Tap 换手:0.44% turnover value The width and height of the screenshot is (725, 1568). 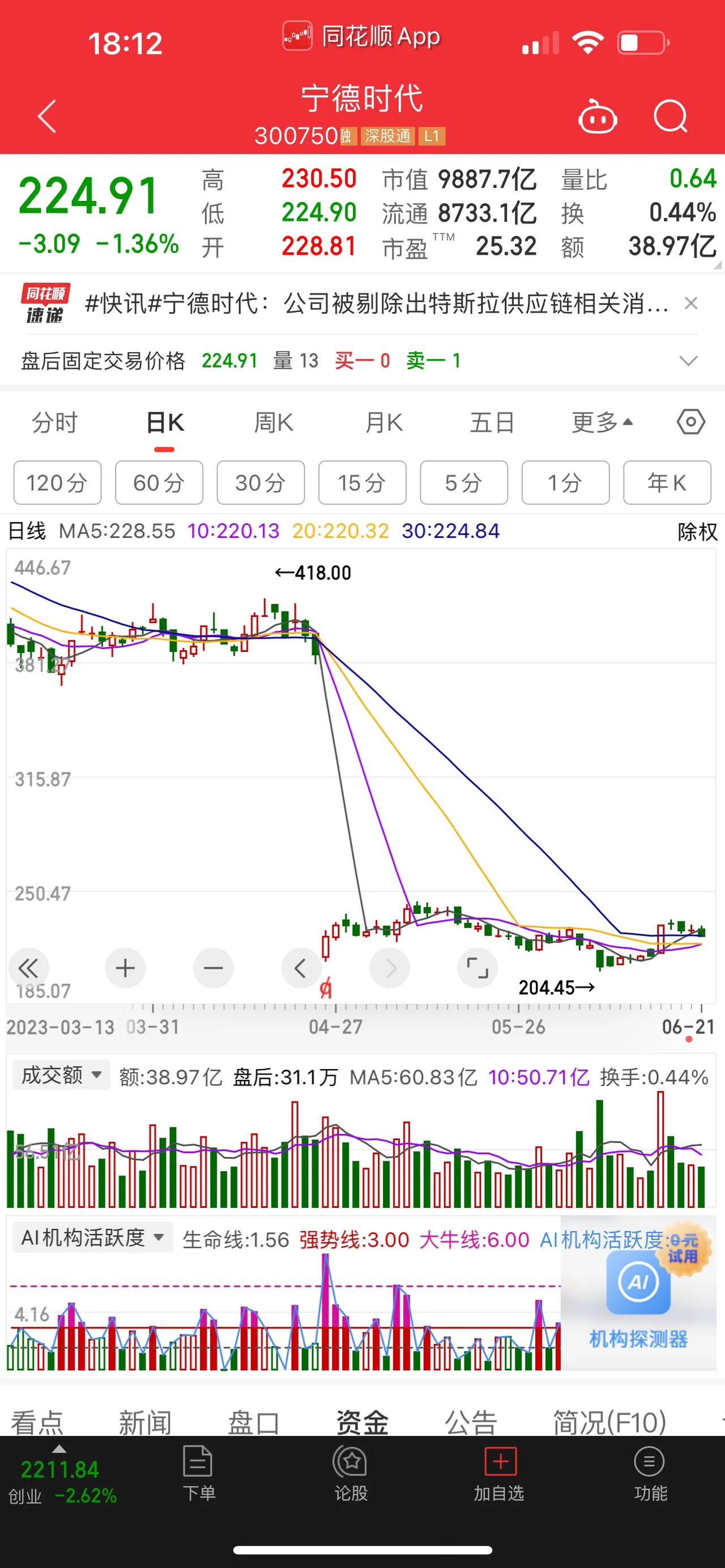point(654,1078)
